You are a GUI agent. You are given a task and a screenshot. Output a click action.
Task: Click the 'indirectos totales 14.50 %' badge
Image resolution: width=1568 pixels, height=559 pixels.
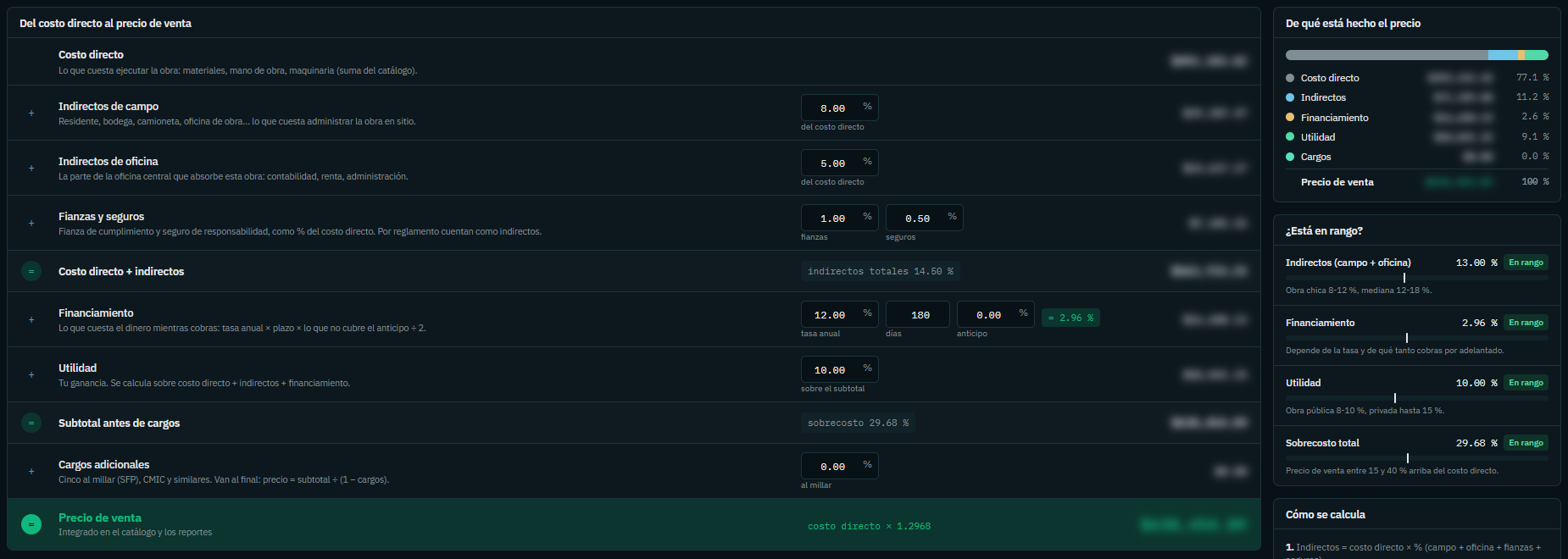(x=881, y=271)
